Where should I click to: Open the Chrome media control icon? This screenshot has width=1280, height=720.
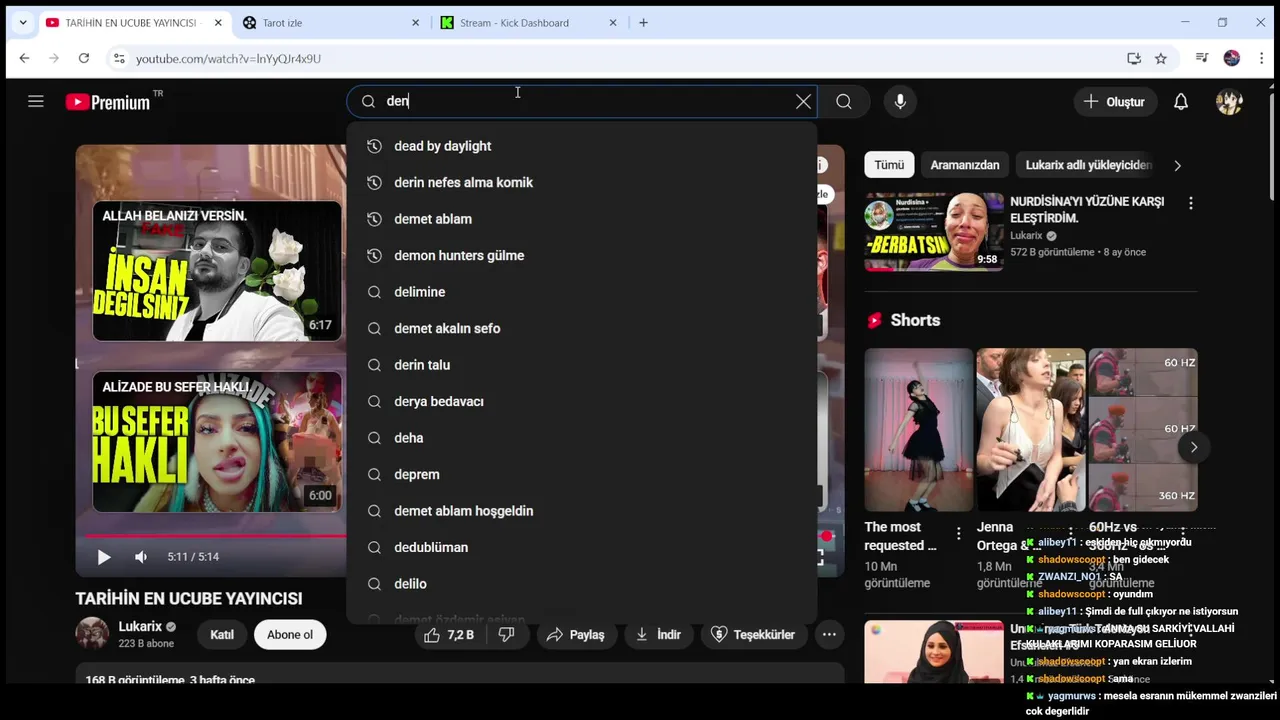click(x=1202, y=59)
